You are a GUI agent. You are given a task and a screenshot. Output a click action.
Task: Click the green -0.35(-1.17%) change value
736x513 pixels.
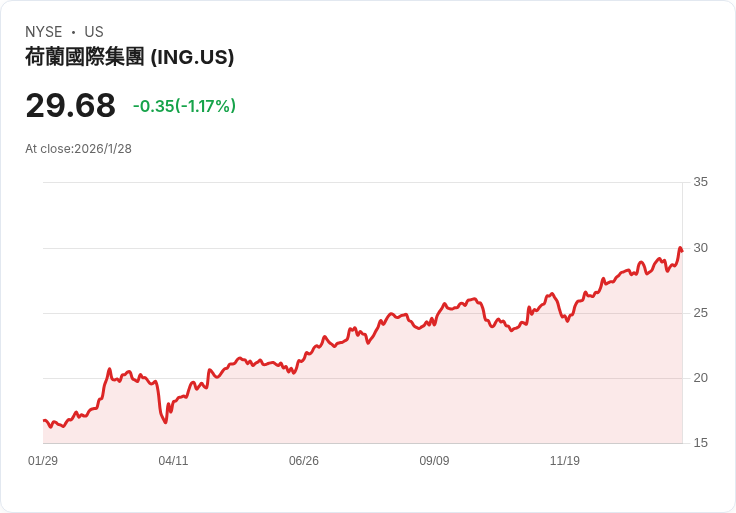coord(184,106)
